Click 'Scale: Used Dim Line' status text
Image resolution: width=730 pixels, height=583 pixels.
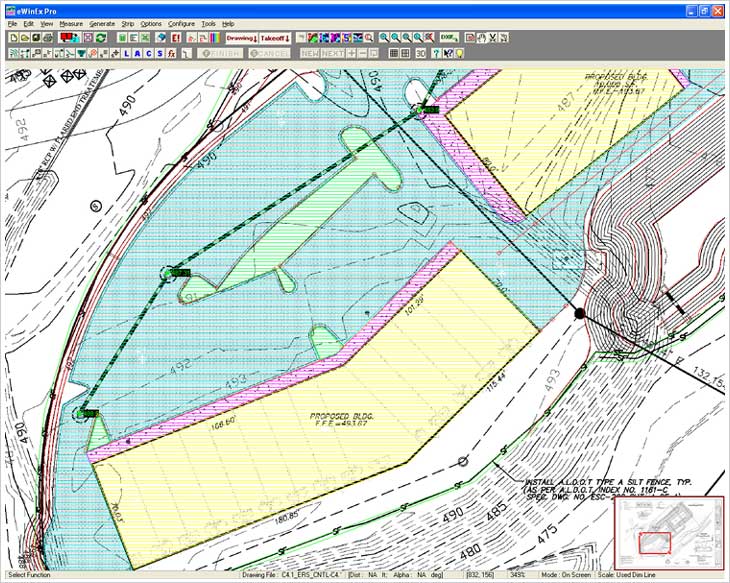click(626, 575)
